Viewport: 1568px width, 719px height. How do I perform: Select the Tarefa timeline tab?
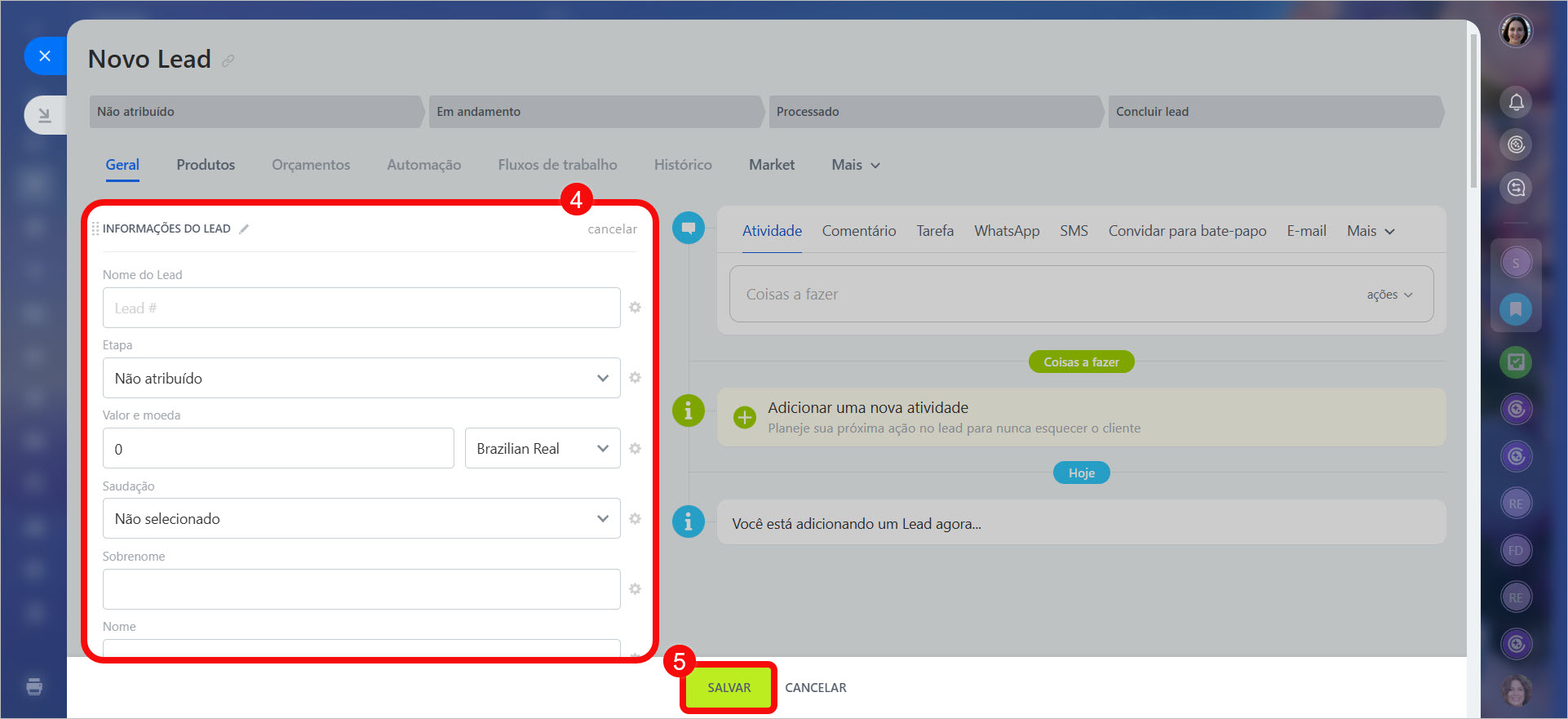935,231
